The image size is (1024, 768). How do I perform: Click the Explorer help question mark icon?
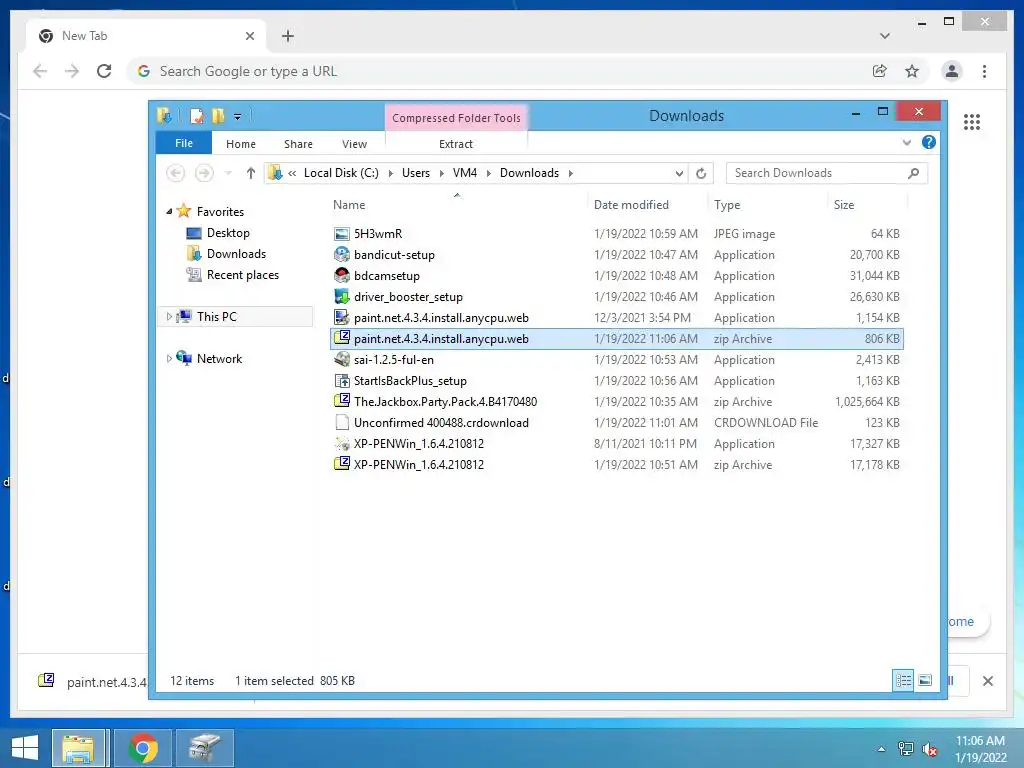(x=929, y=142)
